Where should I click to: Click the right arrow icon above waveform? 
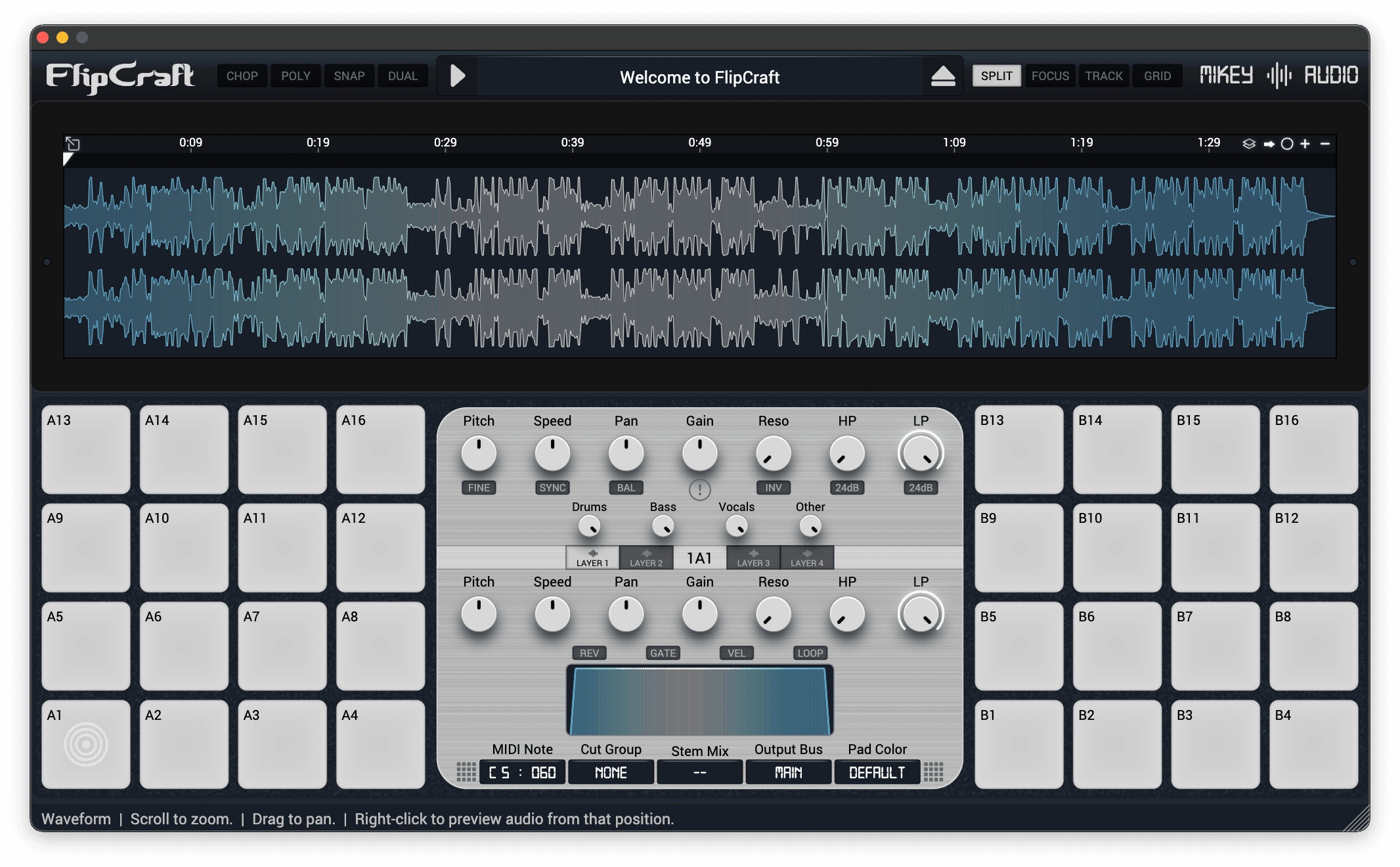pyautogui.click(x=1269, y=144)
